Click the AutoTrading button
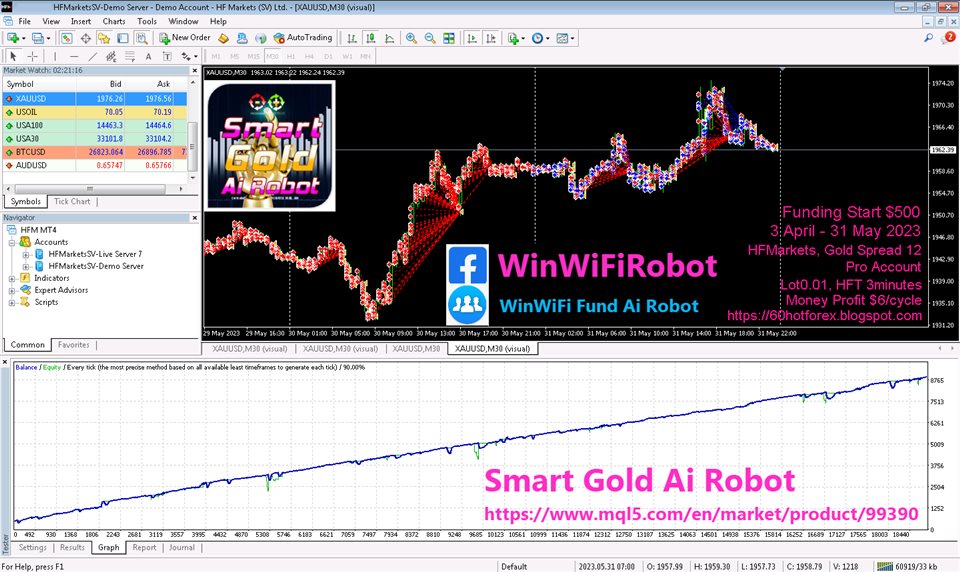960x572 pixels. [x=303, y=38]
